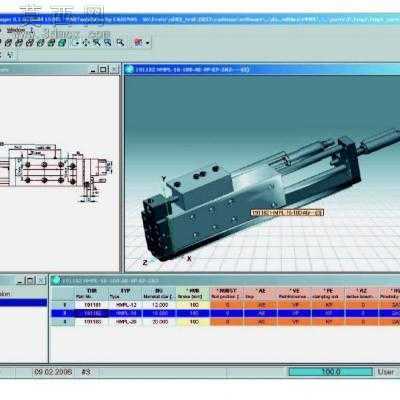The width and height of the screenshot is (400, 400).
Task: Click the RZ column header
Action: 362,294
